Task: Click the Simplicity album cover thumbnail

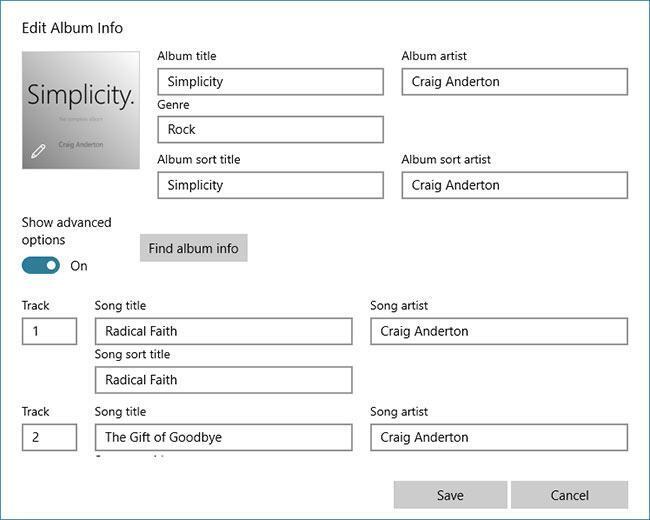Action: [x=81, y=110]
